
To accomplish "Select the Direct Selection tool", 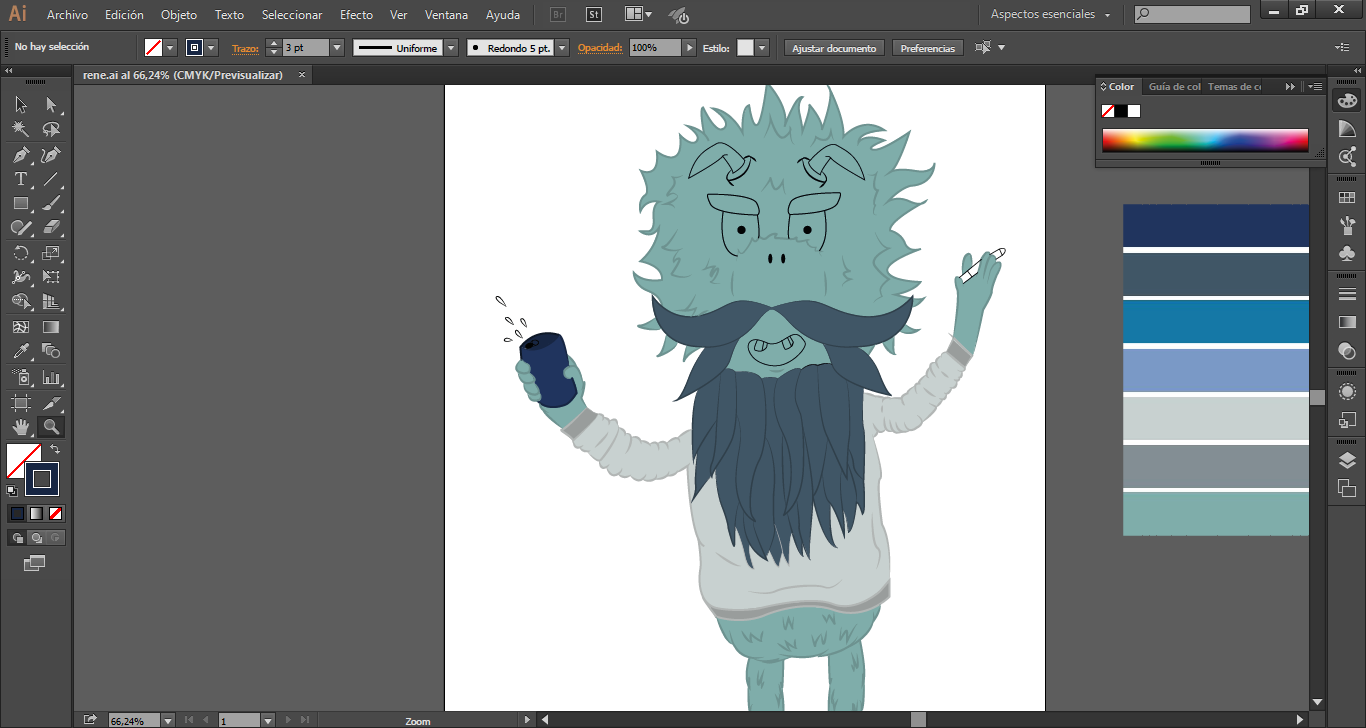I will (51, 105).
